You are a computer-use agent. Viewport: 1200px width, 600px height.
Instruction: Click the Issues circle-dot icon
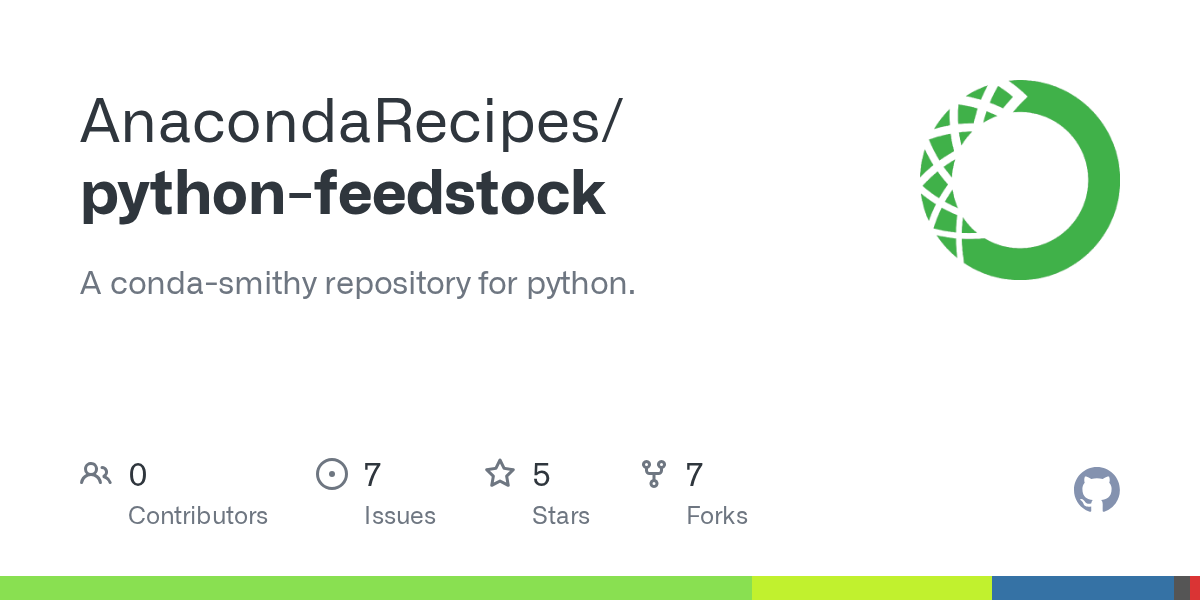pyautogui.click(x=331, y=474)
